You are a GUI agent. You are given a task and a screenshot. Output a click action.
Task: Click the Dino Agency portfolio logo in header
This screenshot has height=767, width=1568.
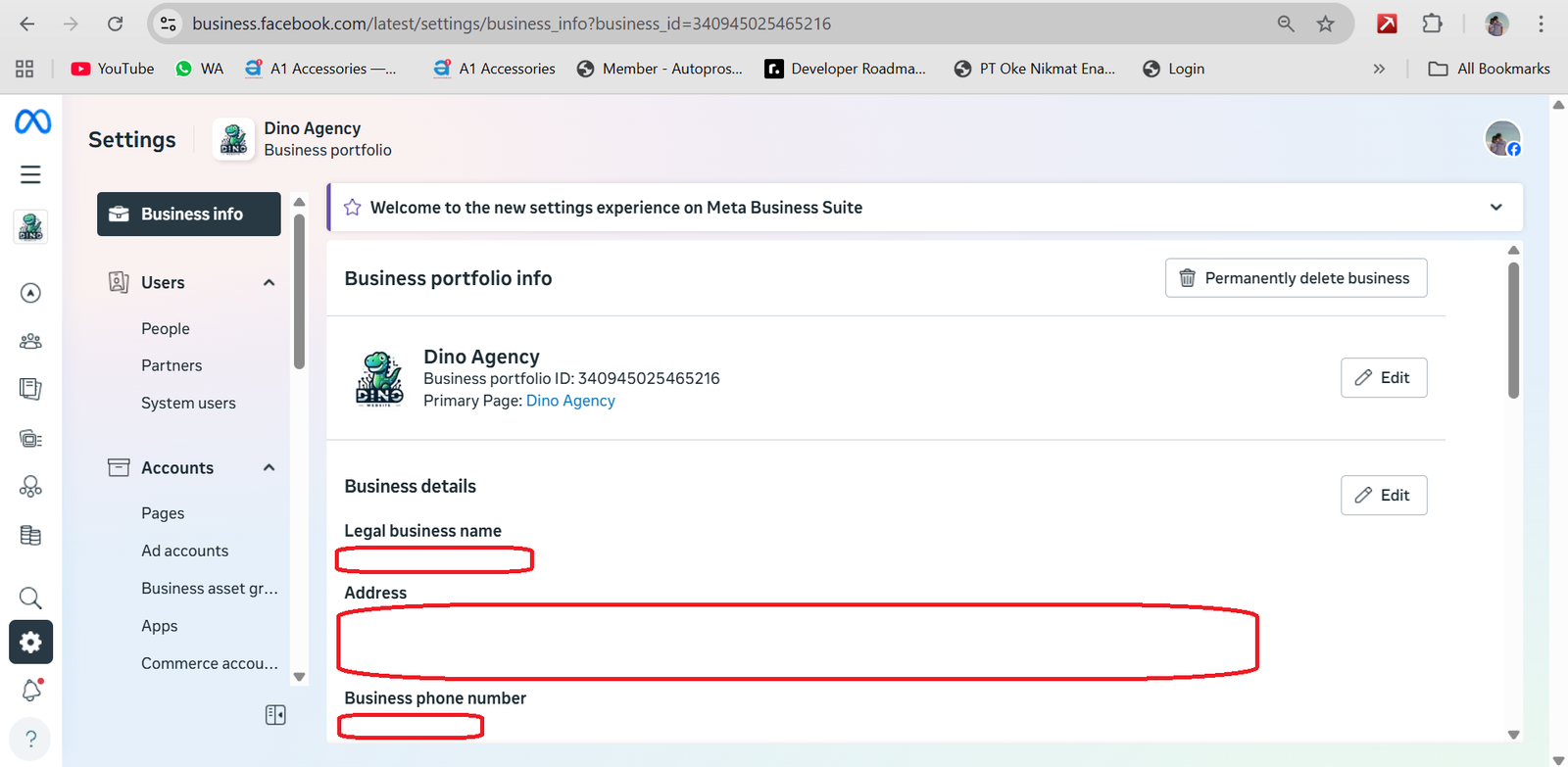(x=234, y=139)
